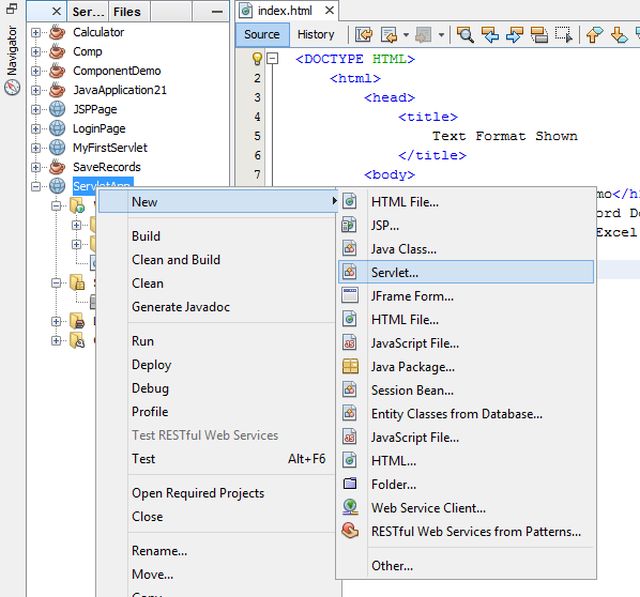Switch to the Files tab
Viewport: 640px width, 597px height.
(x=127, y=12)
